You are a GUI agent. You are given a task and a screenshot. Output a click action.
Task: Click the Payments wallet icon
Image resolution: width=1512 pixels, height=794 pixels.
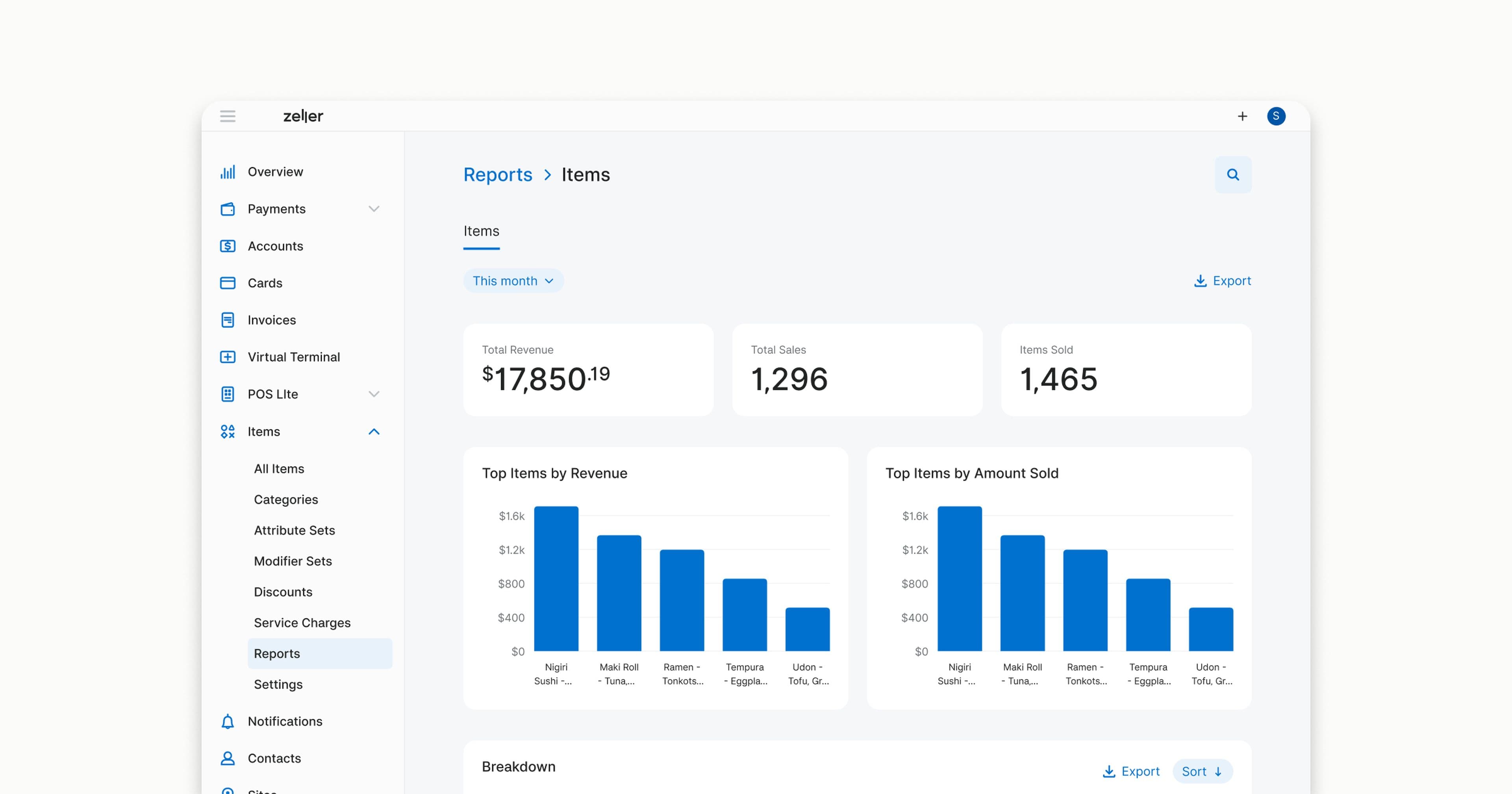click(228, 209)
